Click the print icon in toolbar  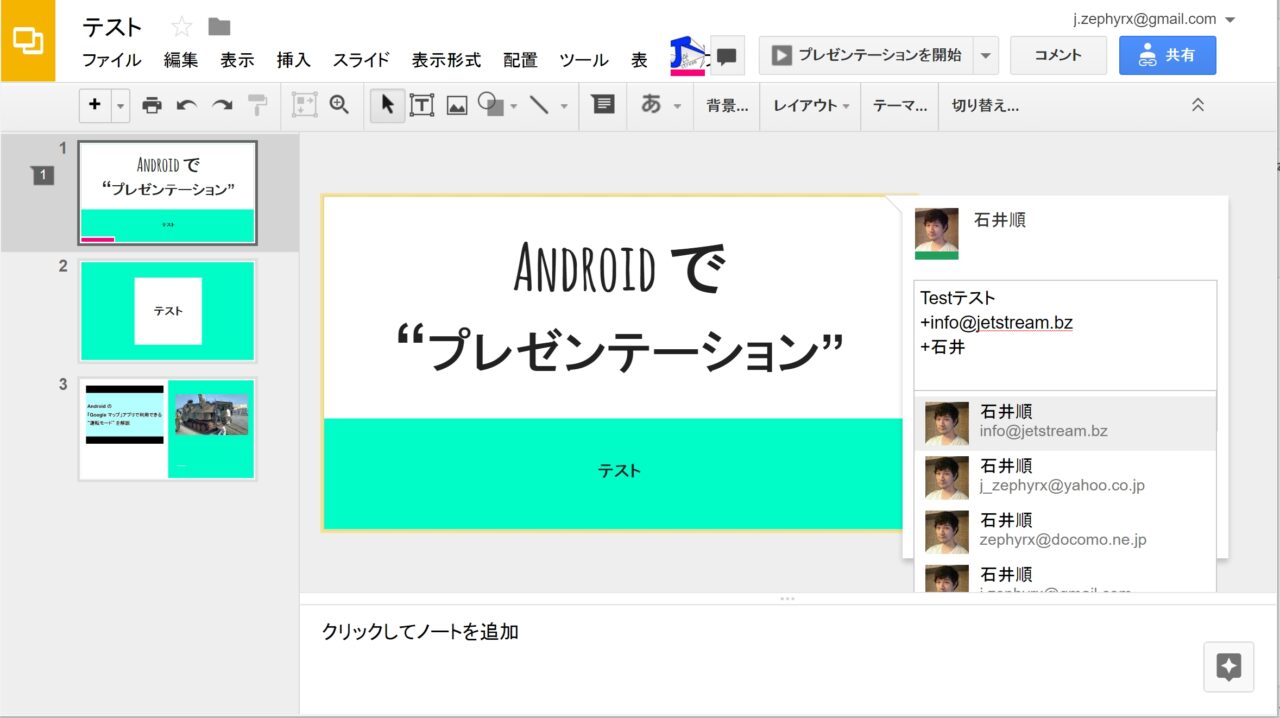[x=152, y=105]
